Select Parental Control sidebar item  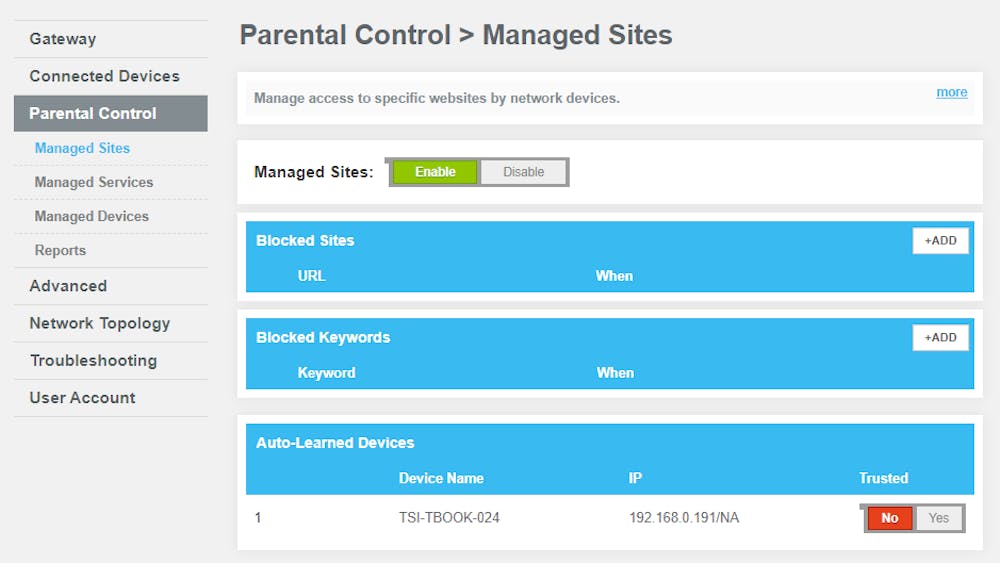point(93,113)
